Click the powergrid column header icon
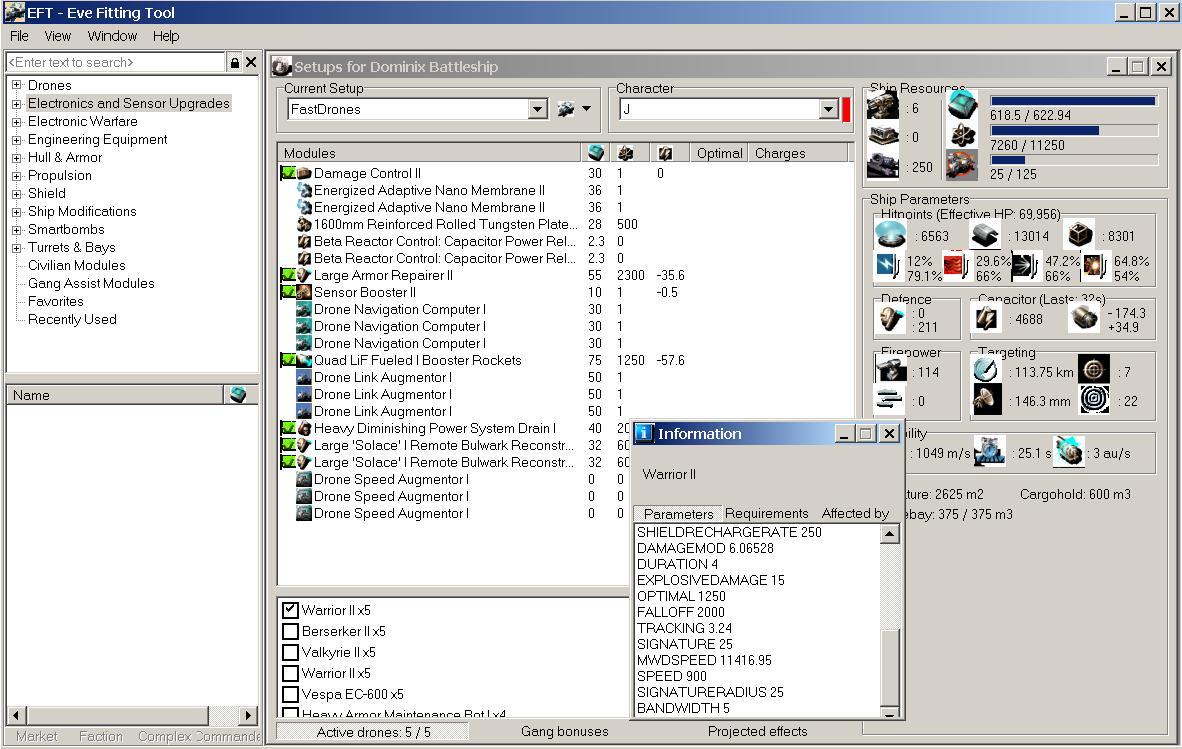This screenshot has width=1182, height=749. pos(626,153)
